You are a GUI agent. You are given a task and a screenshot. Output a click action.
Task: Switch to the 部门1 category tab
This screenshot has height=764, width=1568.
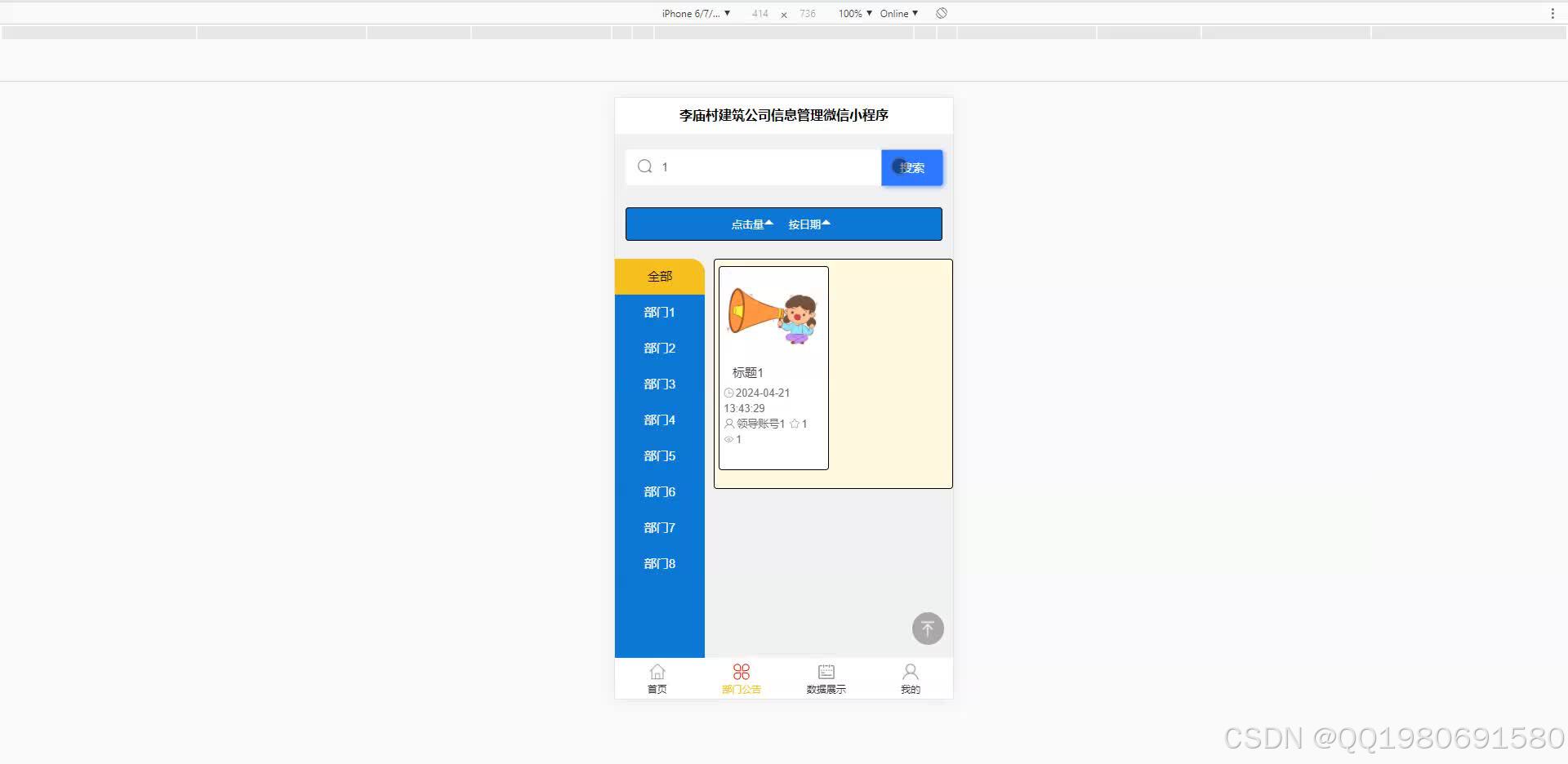coord(658,312)
